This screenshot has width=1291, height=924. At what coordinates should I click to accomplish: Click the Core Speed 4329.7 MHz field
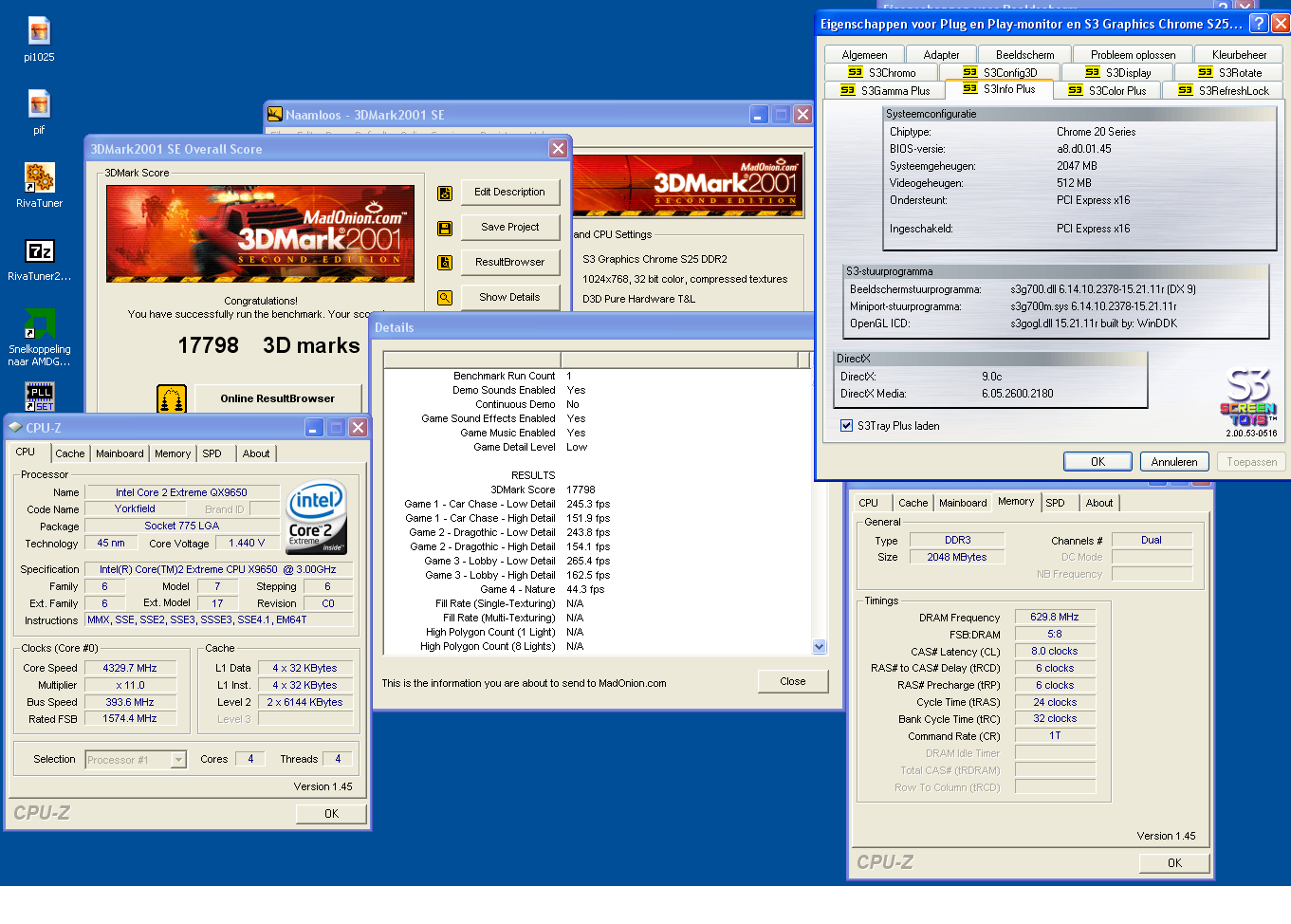[x=130, y=668]
